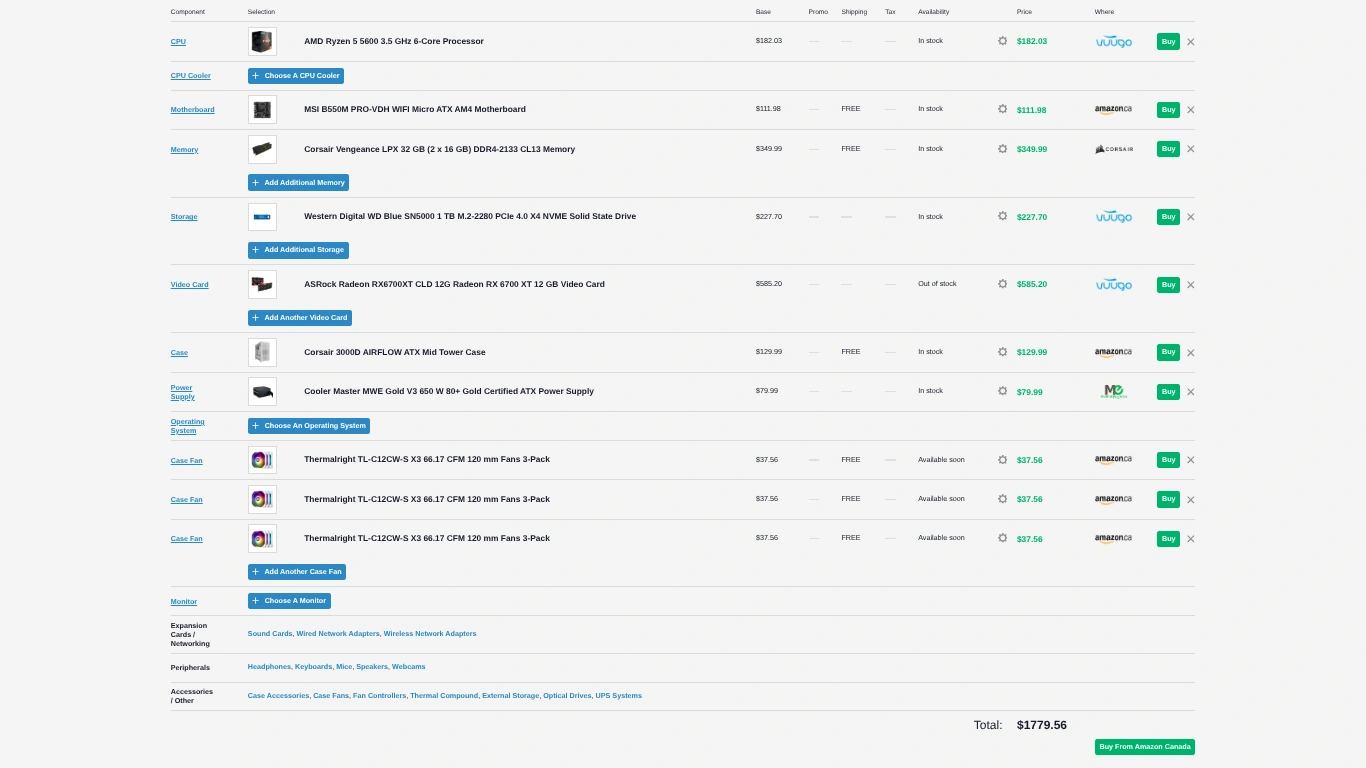Click Amazon.ca logo on Corsair 3000D case row

1113,352
